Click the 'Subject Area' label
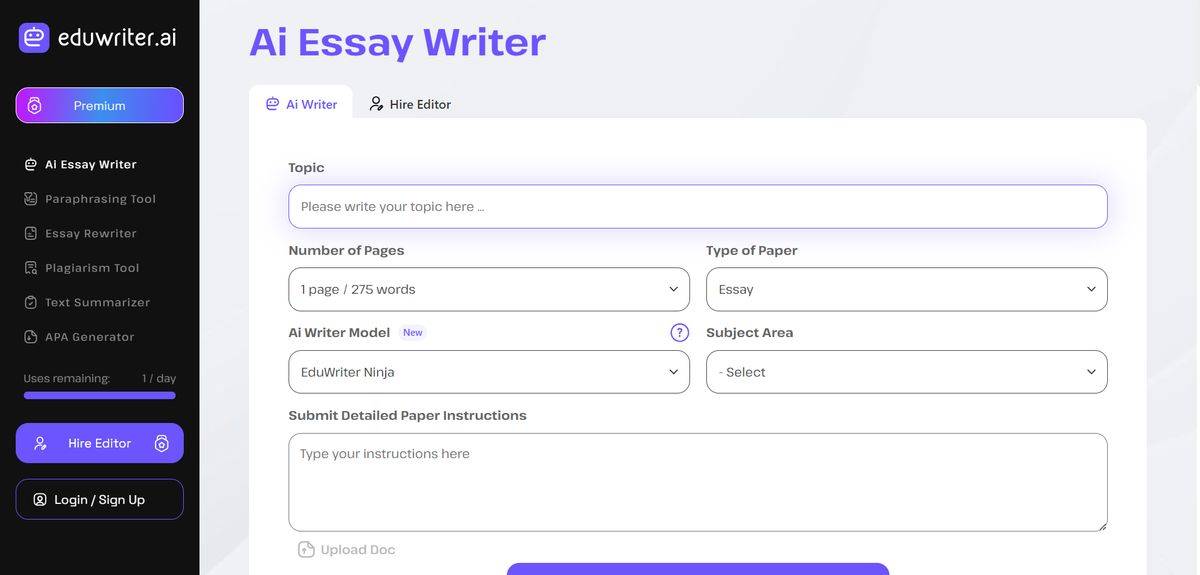 pyautogui.click(x=750, y=332)
